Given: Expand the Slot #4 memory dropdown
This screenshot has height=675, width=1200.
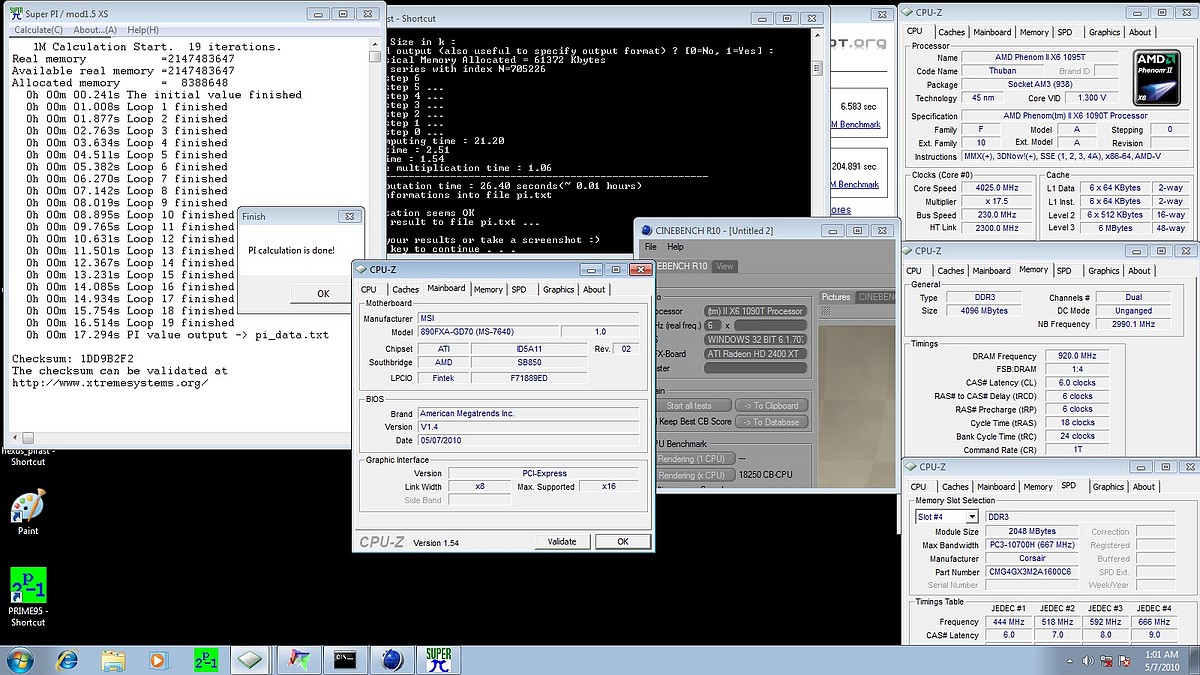Looking at the screenshot, I should [972, 517].
